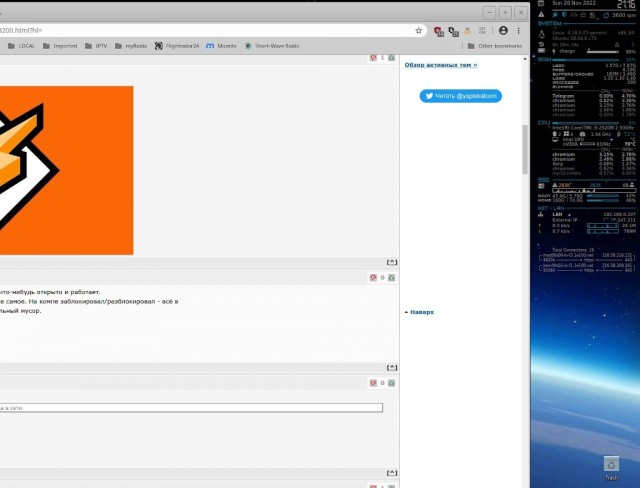Open the Mozello bookmark
The width and height of the screenshot is (640, 488).
pyautogui.click(x=221, y=46)
